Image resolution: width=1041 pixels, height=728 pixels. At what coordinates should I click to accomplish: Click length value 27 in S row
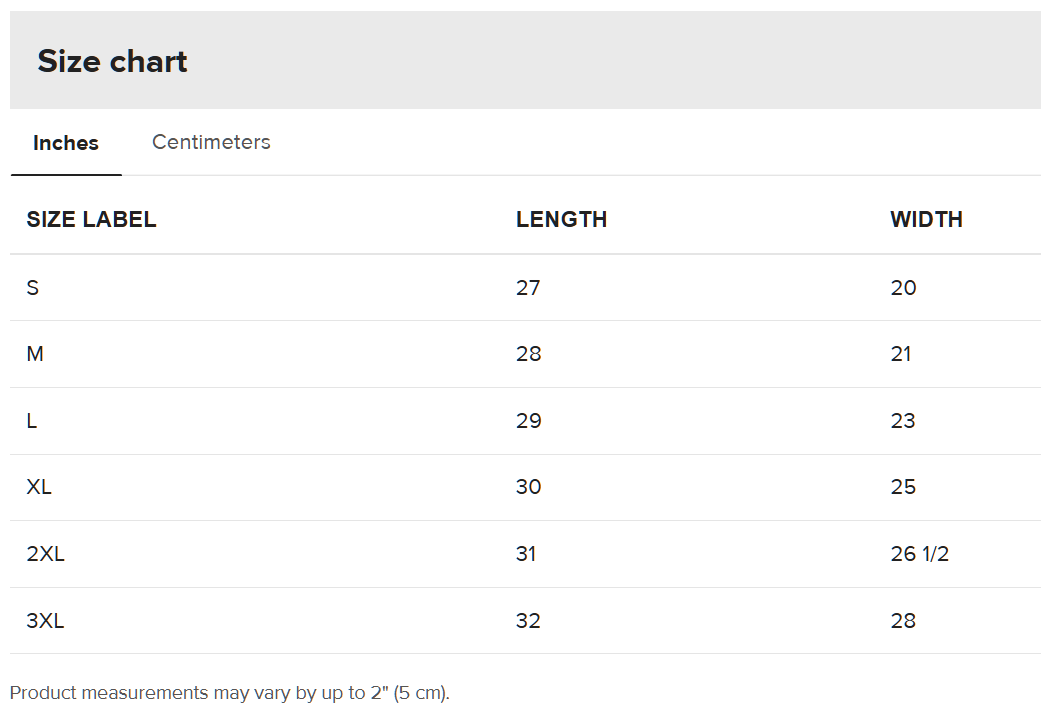[x=528, y=288]
